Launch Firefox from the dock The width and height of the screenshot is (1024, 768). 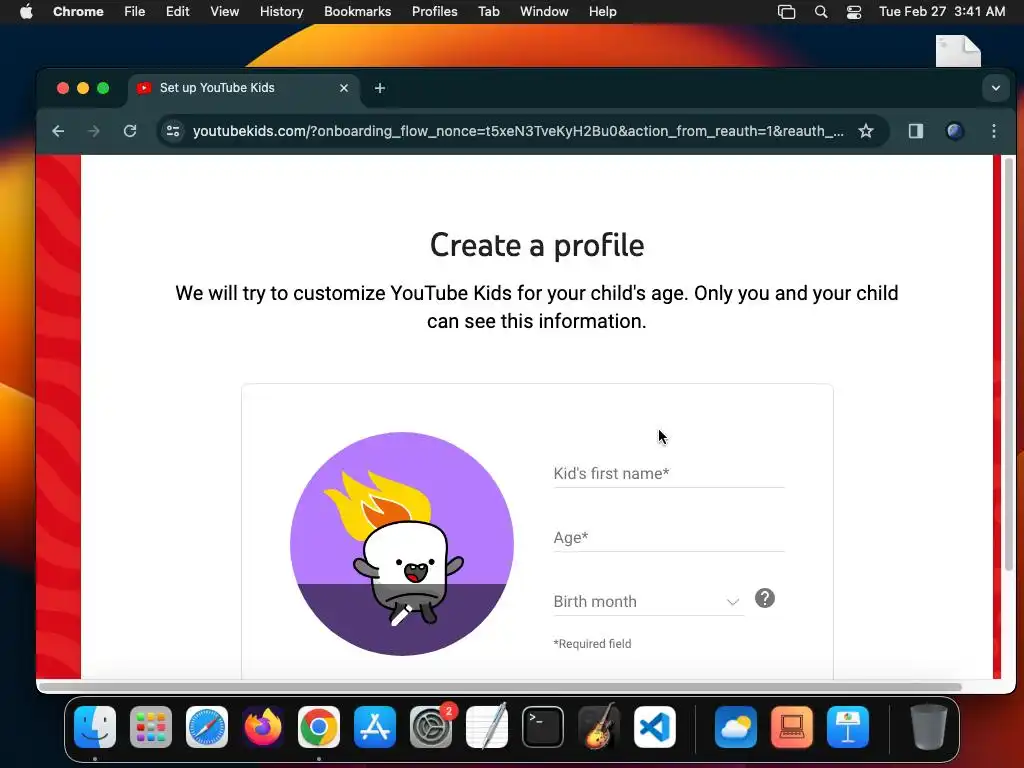(x=263, y=727)
